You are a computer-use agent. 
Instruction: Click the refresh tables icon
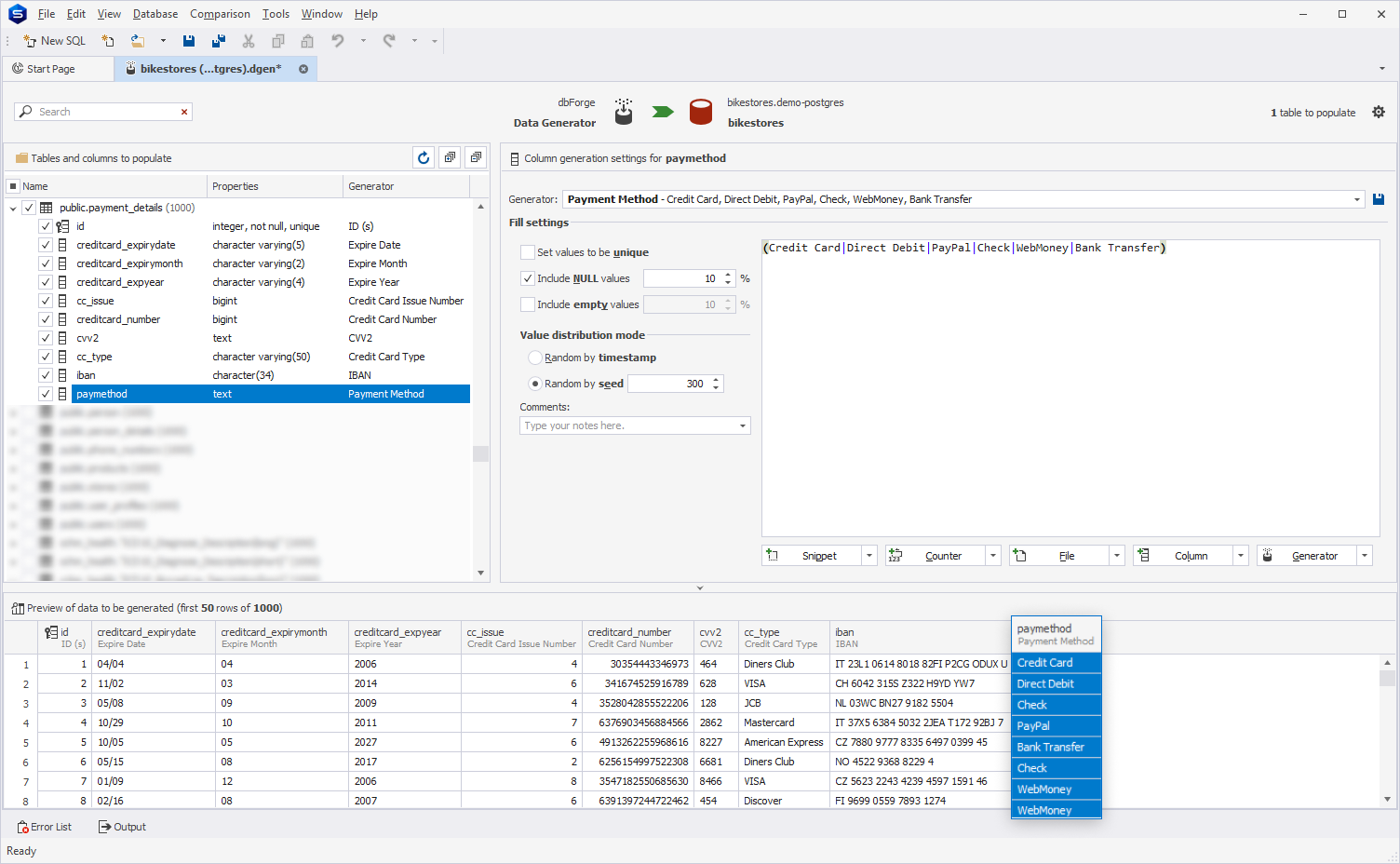(424, 157)
